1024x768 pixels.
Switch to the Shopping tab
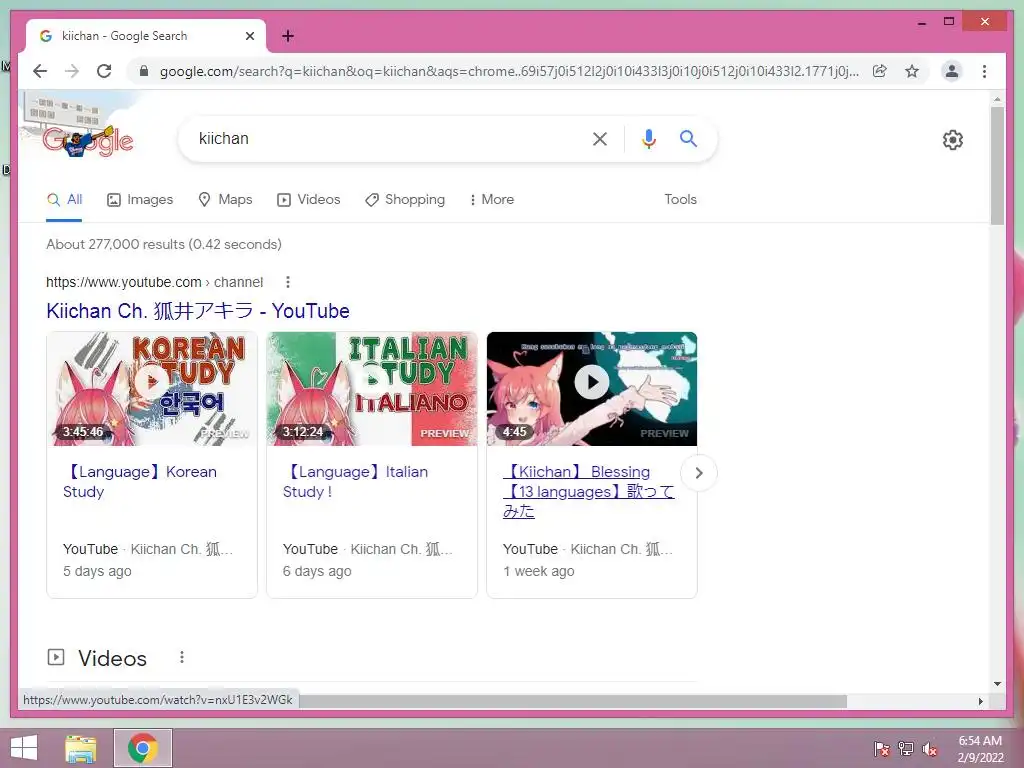[405, 199]
